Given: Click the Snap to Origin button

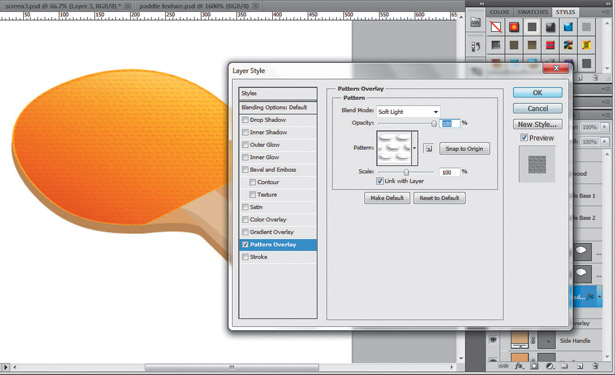Looking at the screenshot, I should [464, 149].
